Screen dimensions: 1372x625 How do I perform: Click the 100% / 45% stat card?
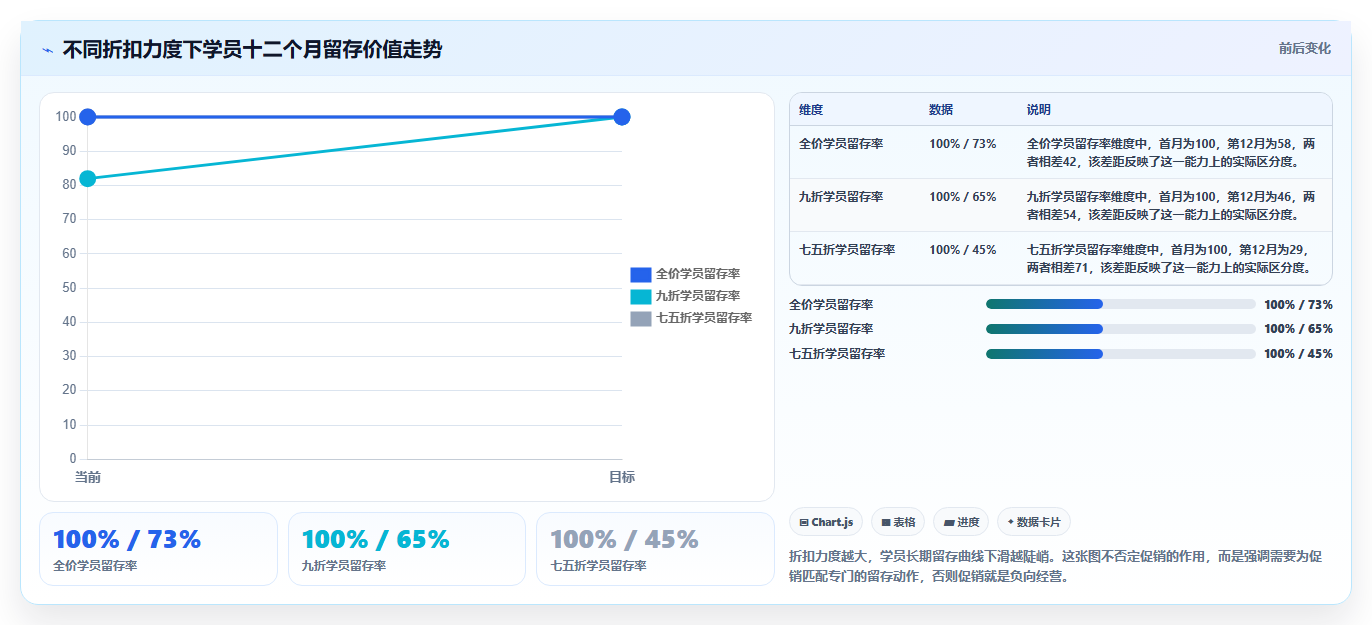(x=655, y=549)
